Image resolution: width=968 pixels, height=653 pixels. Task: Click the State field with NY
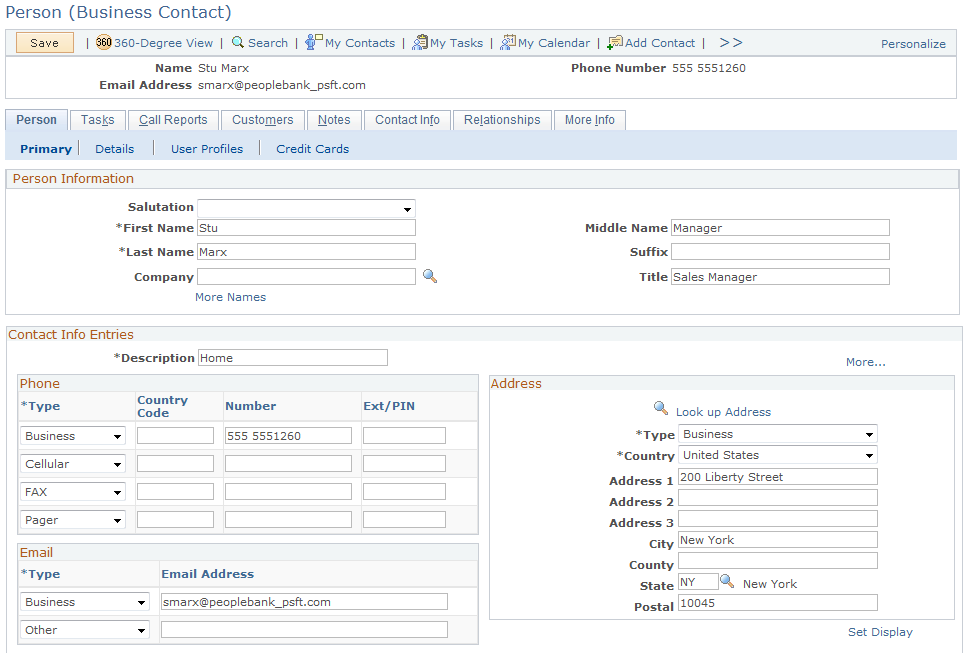[x=698, y=581]
